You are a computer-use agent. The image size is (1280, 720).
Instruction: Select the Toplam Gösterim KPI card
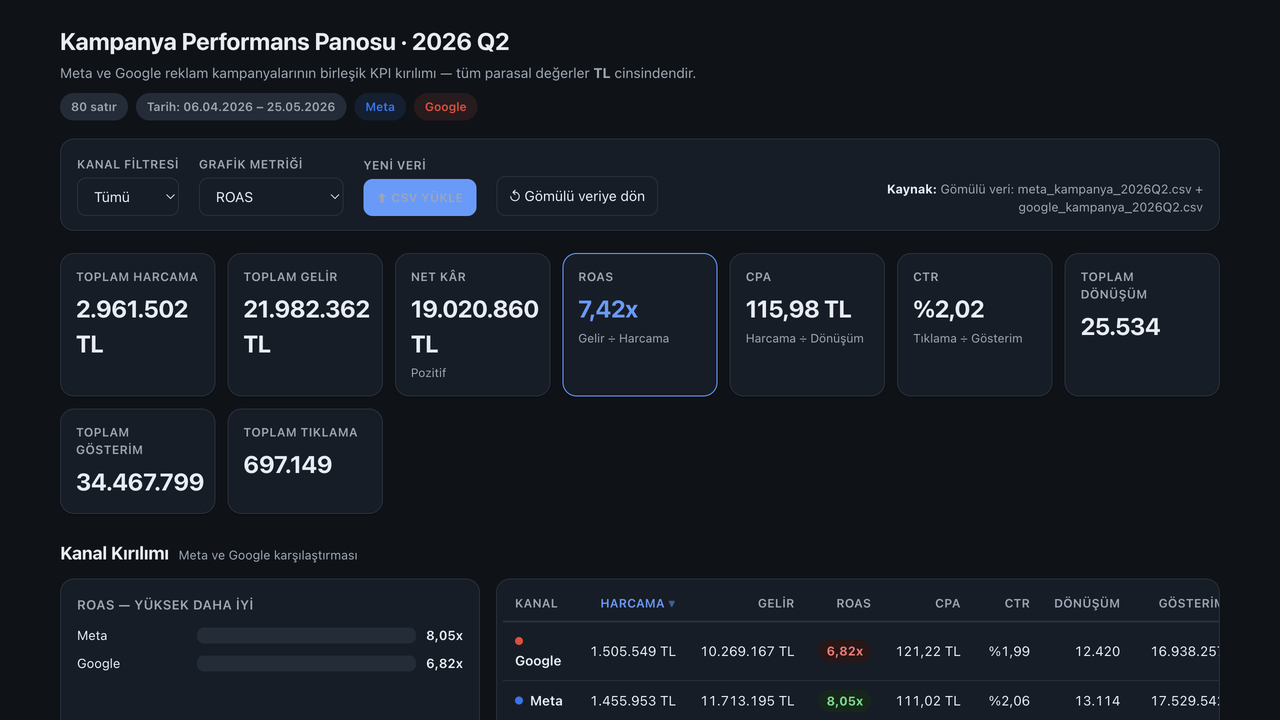(138, 461)
